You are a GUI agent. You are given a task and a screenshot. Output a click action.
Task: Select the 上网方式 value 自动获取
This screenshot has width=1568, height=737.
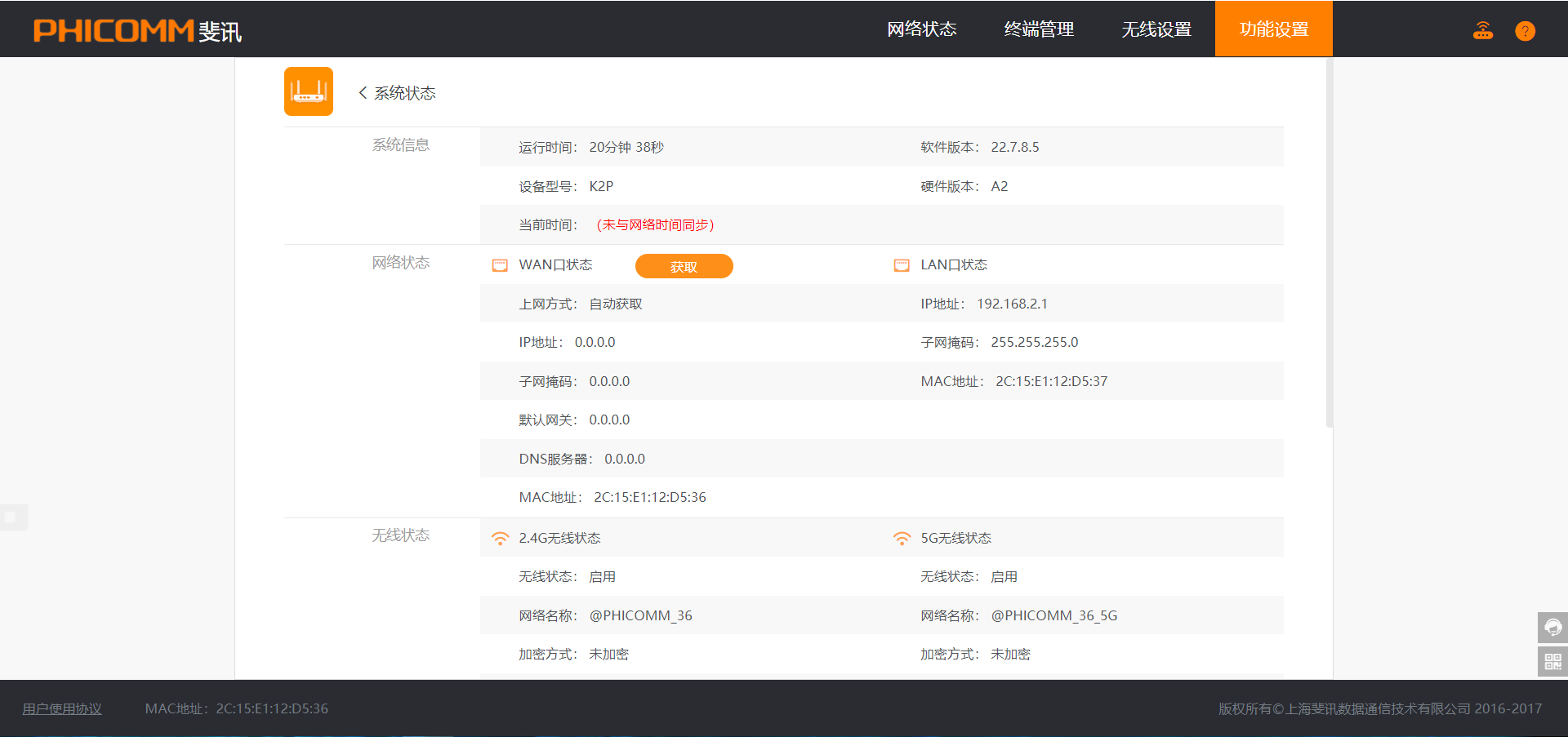616,304
